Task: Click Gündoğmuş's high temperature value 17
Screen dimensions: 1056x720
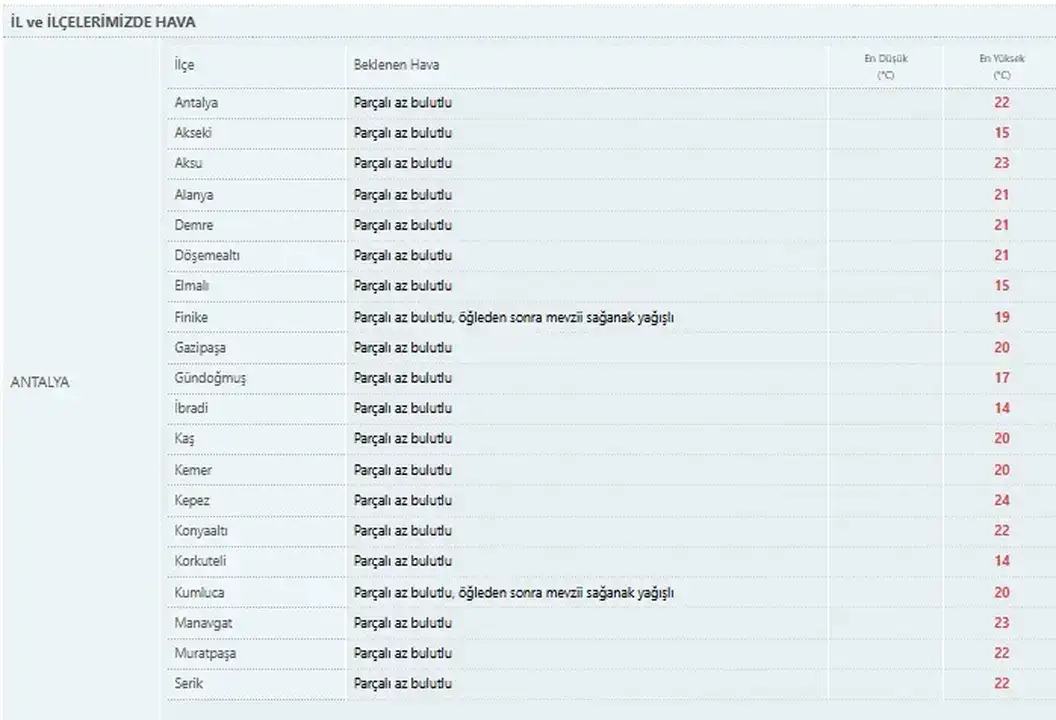Action: tap(1001, 378)
